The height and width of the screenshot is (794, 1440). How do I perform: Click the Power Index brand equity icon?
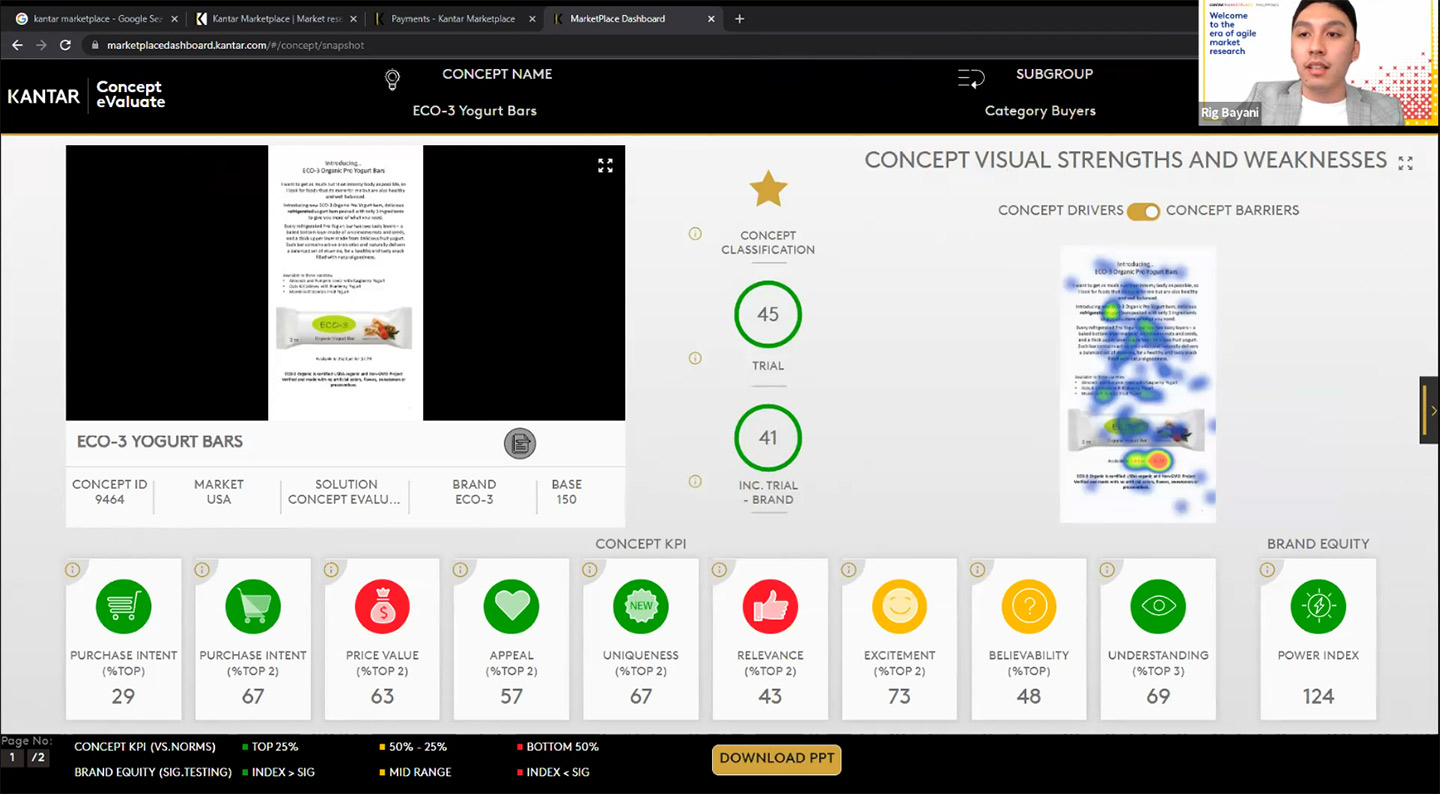1318,606
